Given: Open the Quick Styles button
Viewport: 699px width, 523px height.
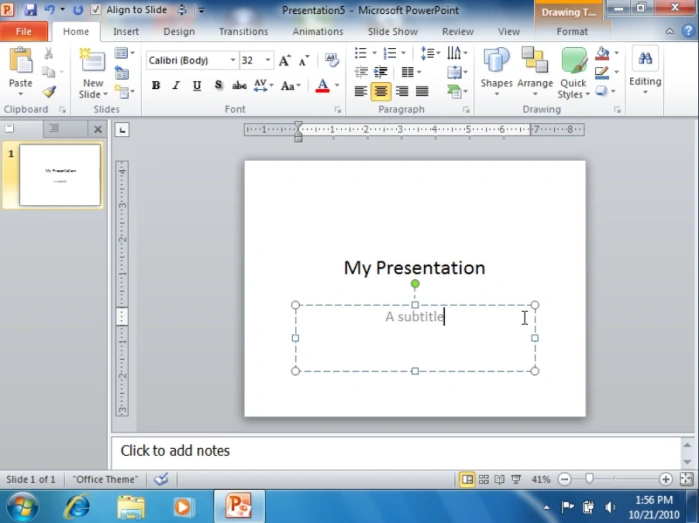Looking at the screenshot, I should coord(573,73).
